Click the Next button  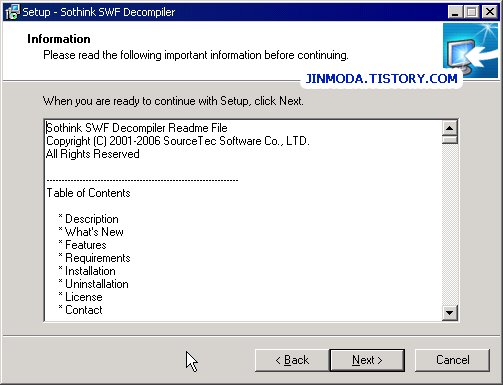tap(367, 360)
